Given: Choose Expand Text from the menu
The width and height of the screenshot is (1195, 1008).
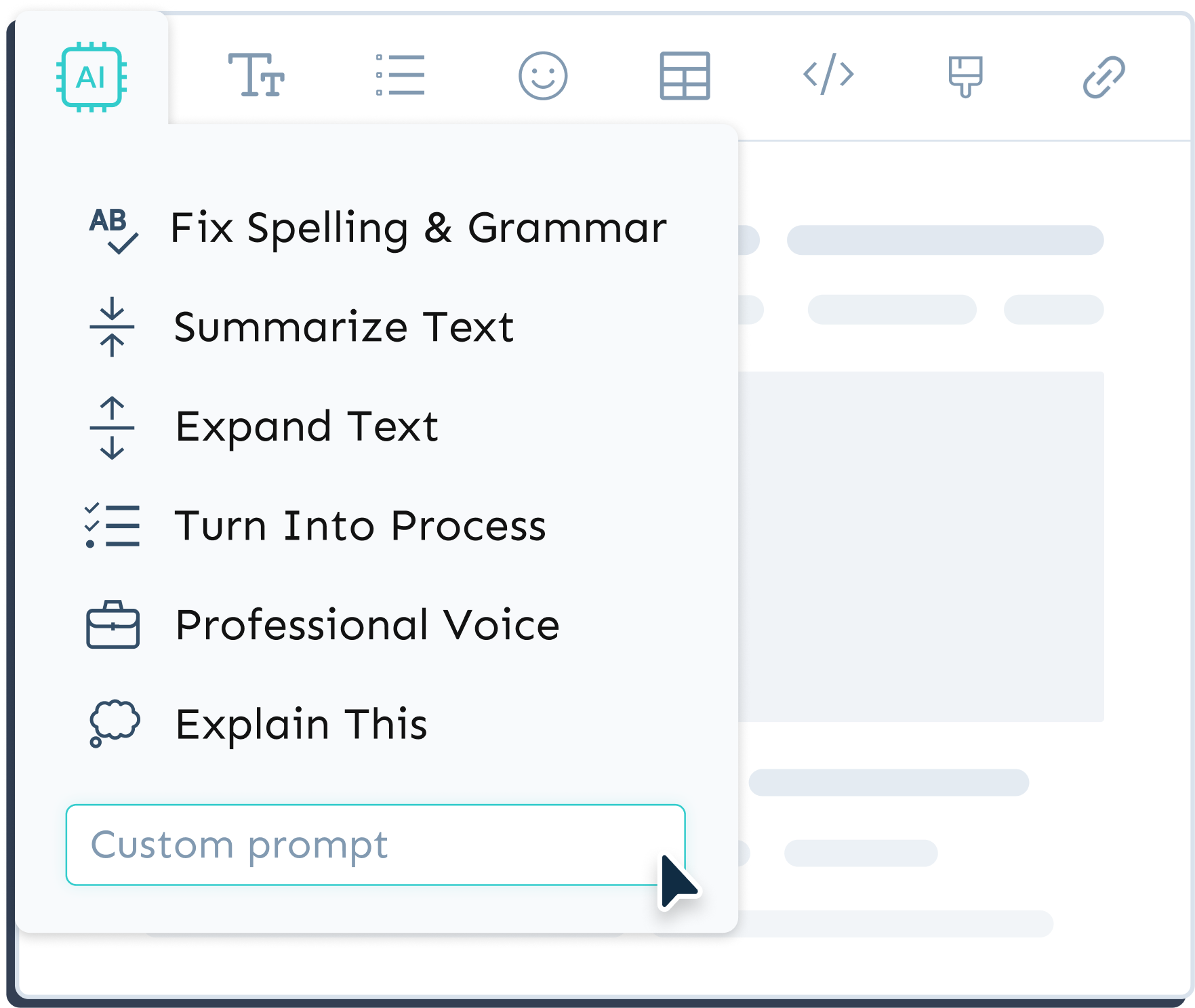Looking at the screenshot, I should (306, 426).
